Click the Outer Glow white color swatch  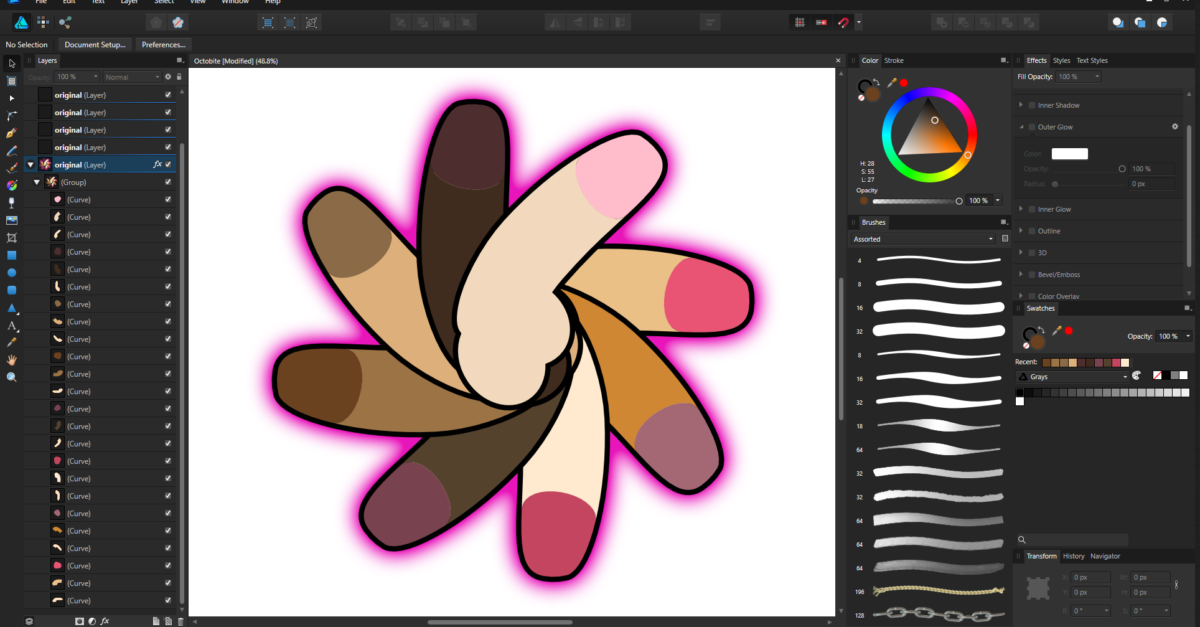[1069, 153]
